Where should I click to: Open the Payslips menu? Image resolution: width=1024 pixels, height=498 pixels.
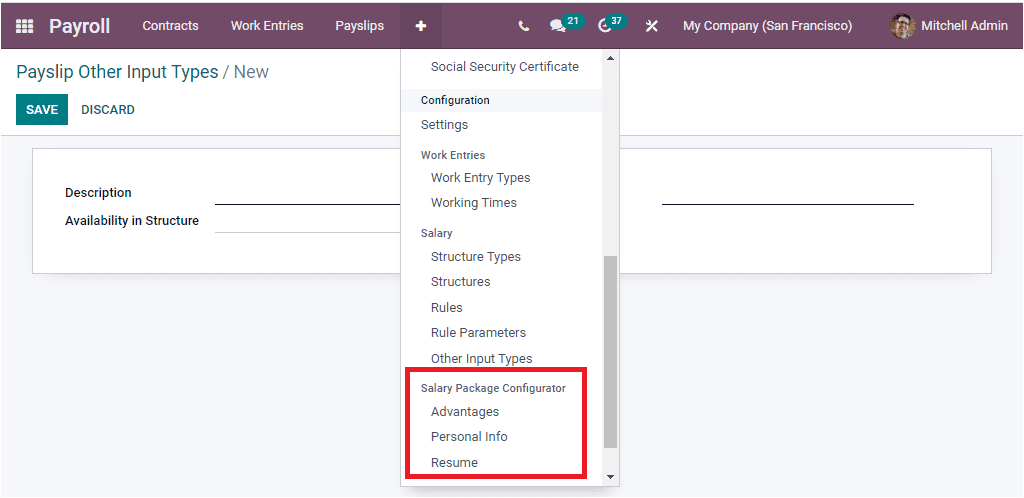click(x=359, y=26)
